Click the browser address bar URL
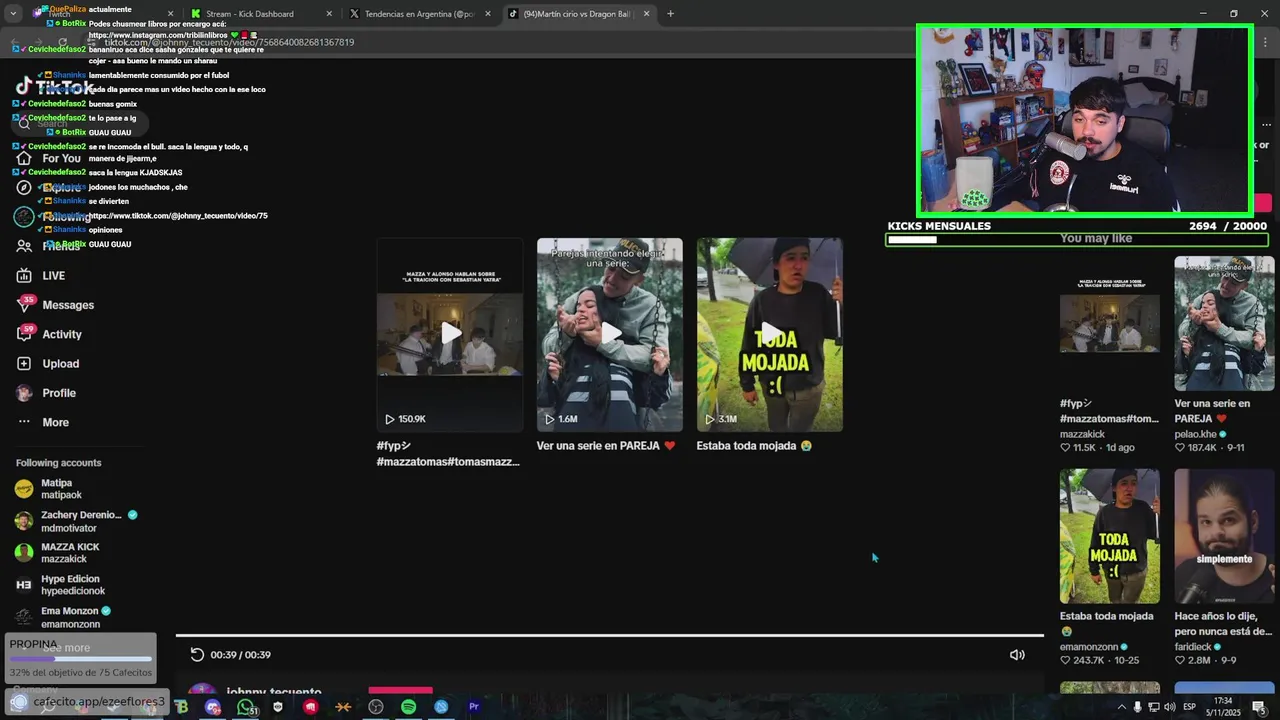The width and height of the screenshot is (1280, 720). point(229,42)
